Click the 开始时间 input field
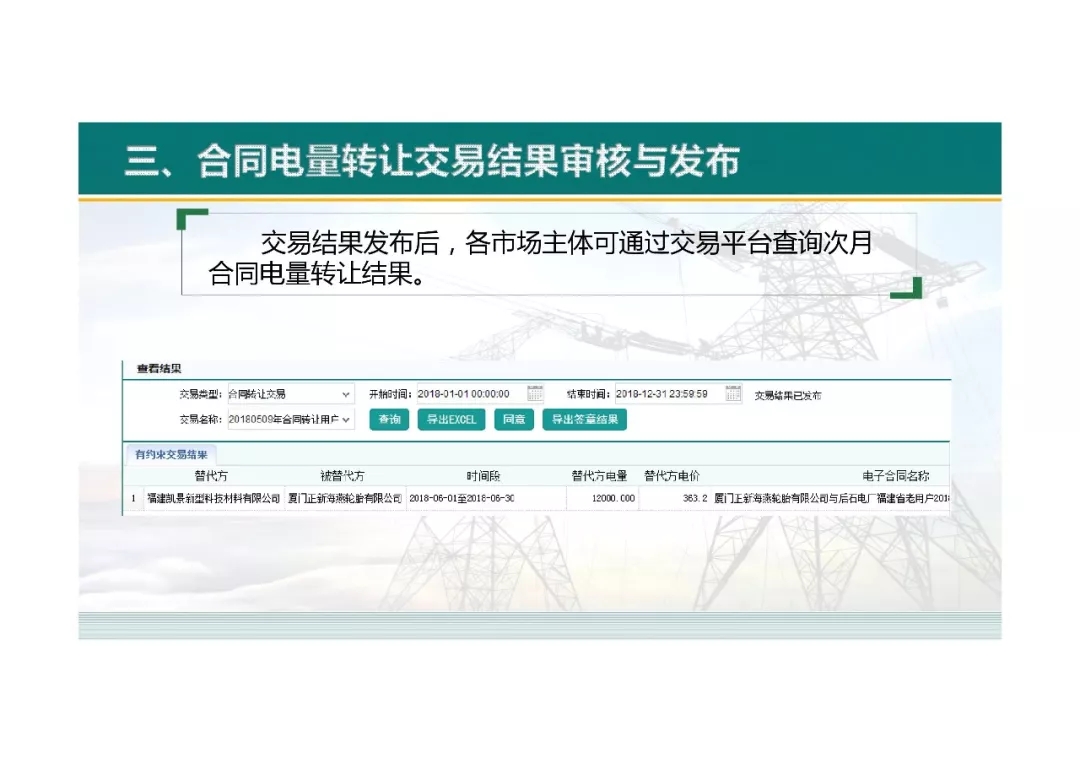This screenshot has height=764, width=1080. click(x=465, y=394)
